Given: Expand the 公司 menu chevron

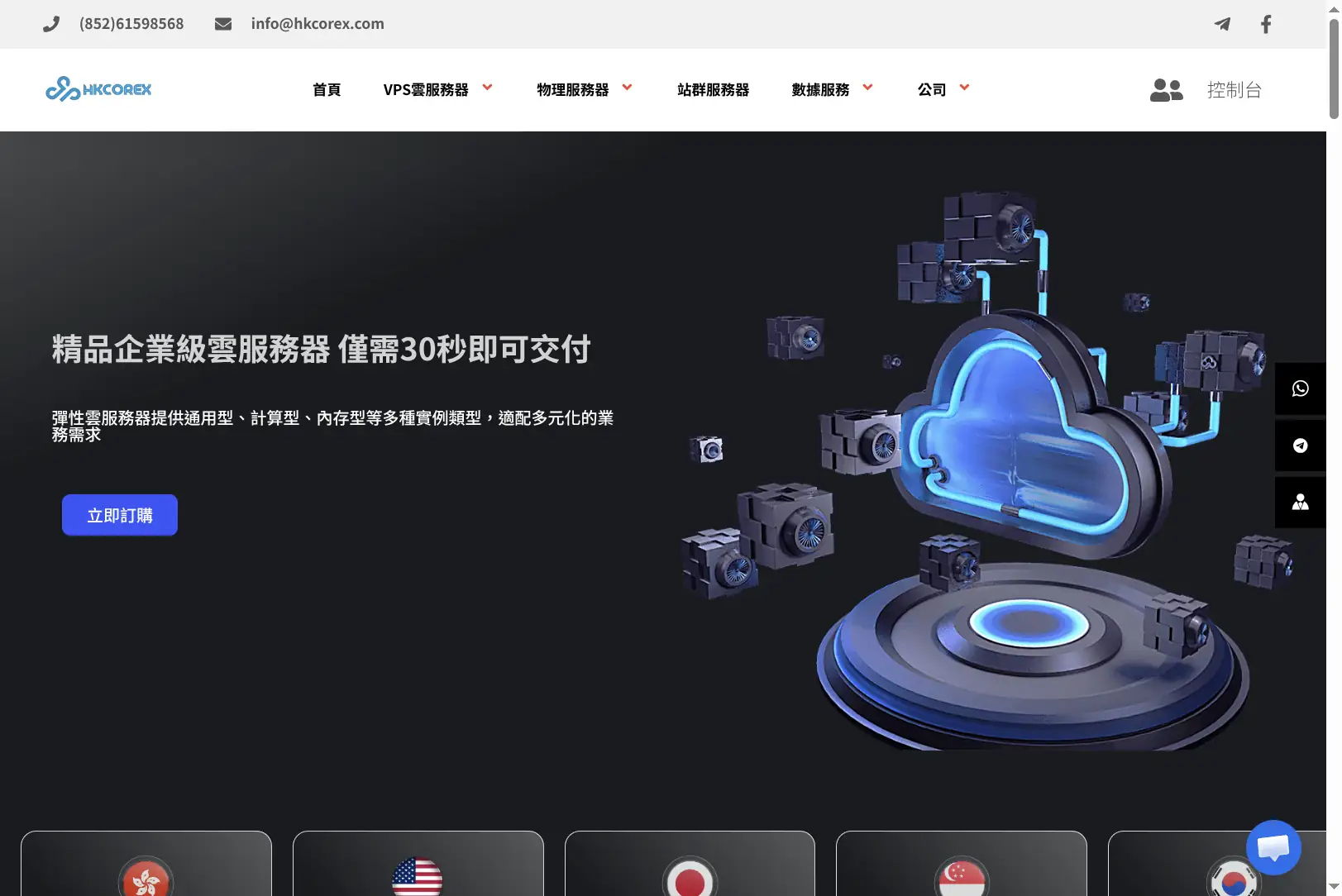Looking at the screenshot, I should coord(964,87).
